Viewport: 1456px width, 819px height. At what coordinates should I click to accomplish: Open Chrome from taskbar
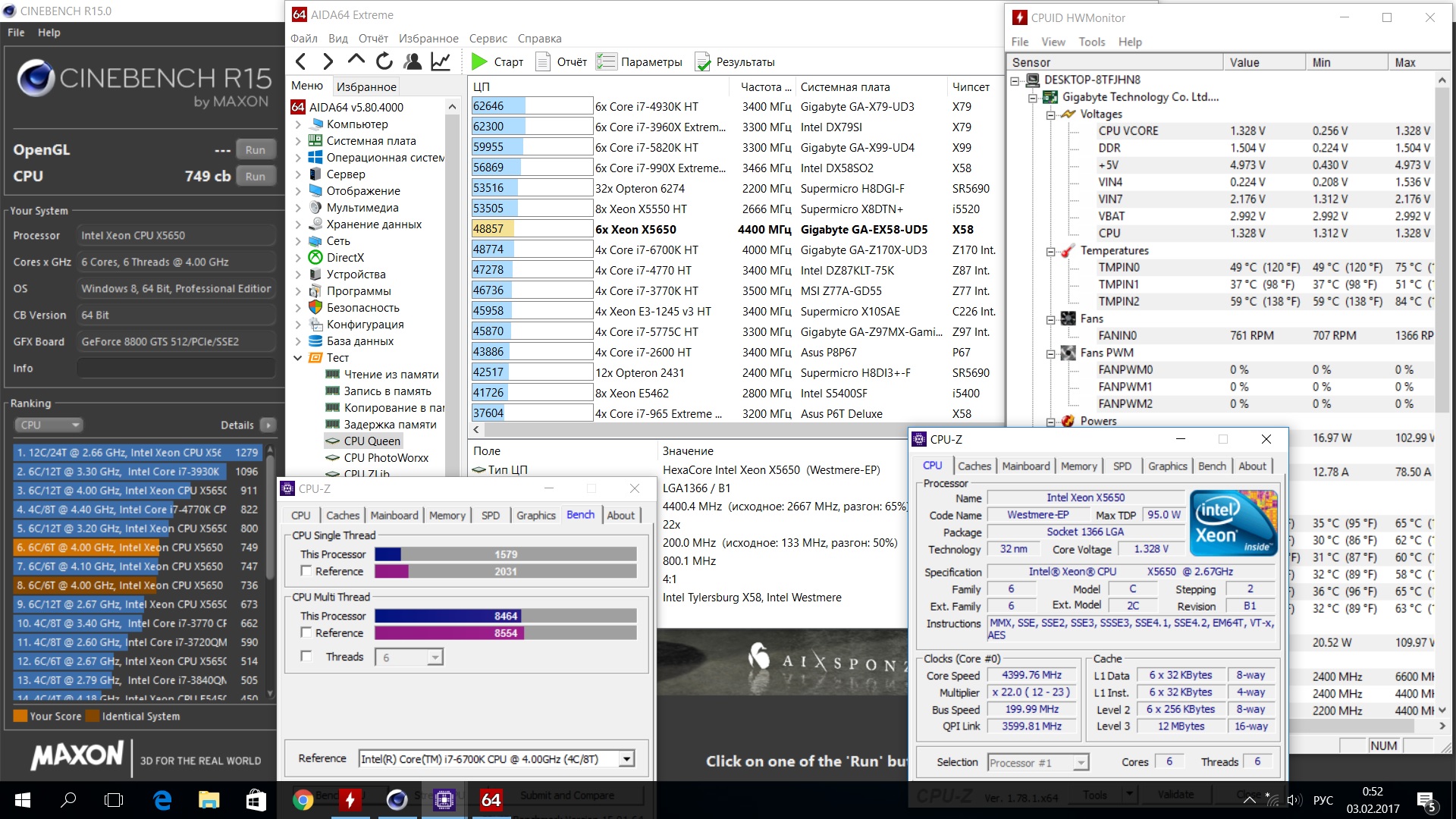click(x=303, y=800)
